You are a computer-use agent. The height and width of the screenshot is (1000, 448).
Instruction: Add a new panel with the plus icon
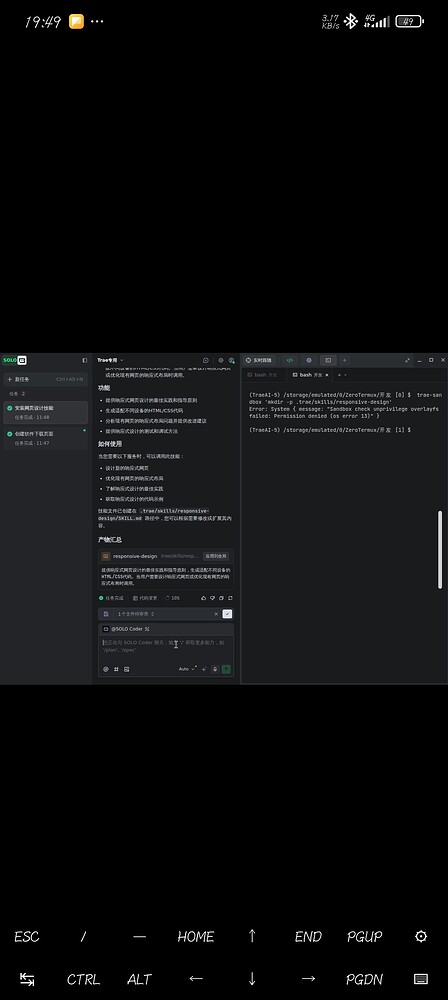click(345, 360)
